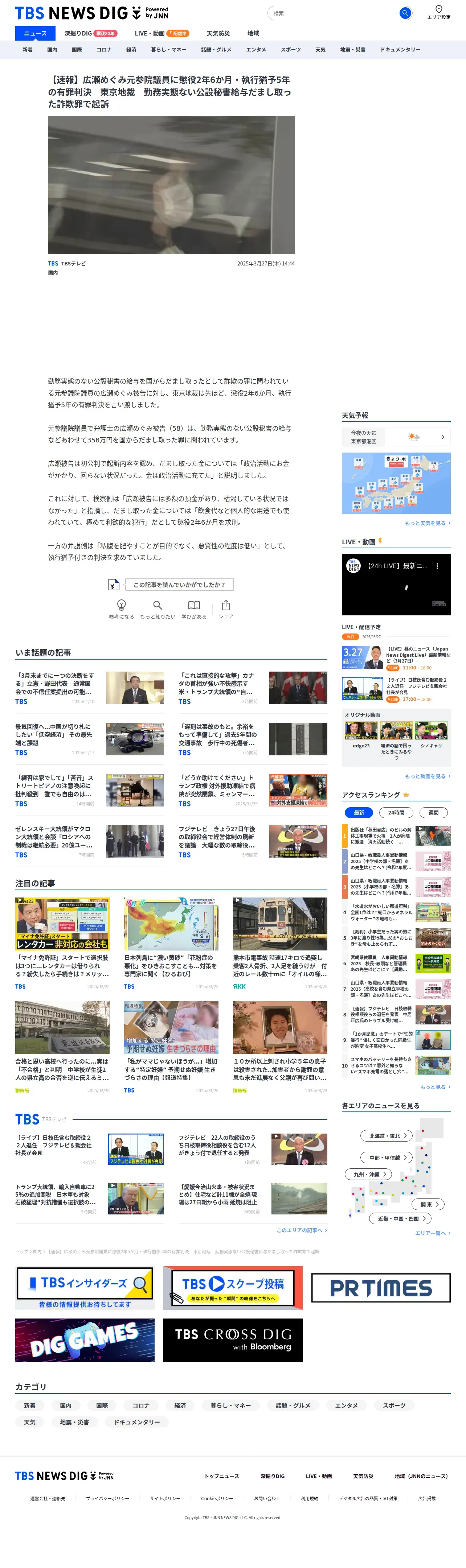This screenshot has width=466, height=1568.
Task: Click the crown icon beside アクセスランキング
Action: 406,795
